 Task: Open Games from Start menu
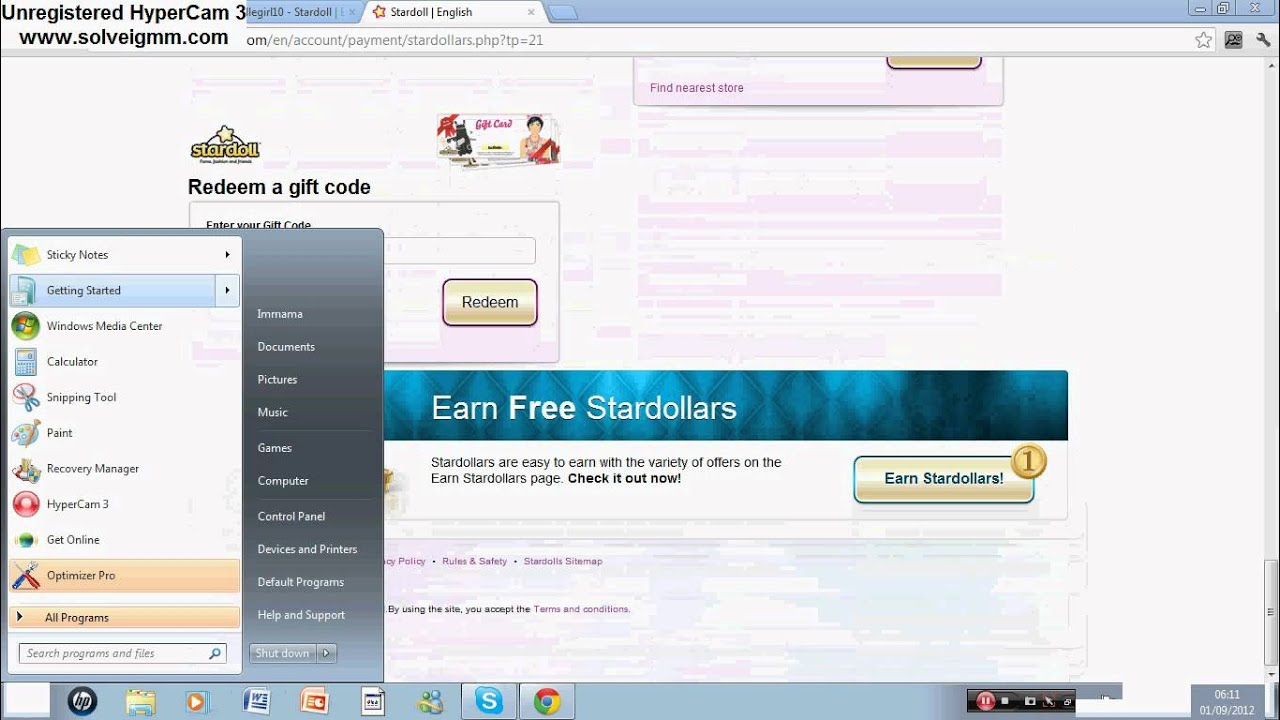click(x=274, y=448)
